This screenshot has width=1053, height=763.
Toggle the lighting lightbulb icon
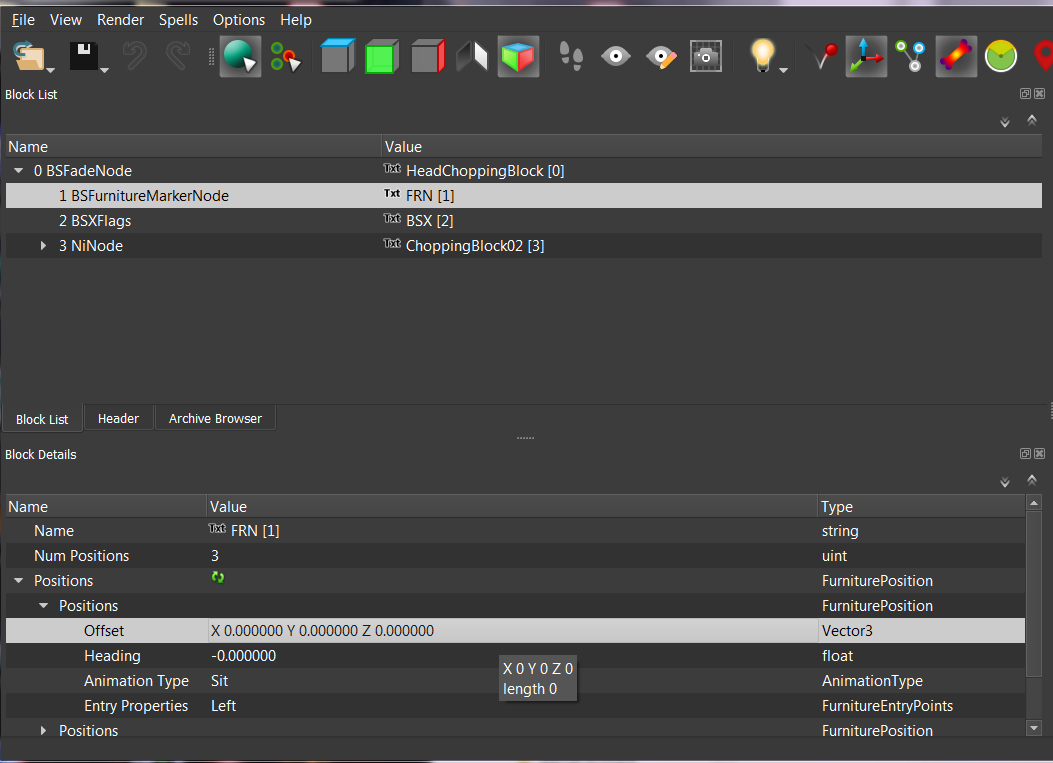pyautogui.click(x=762, y=55)
